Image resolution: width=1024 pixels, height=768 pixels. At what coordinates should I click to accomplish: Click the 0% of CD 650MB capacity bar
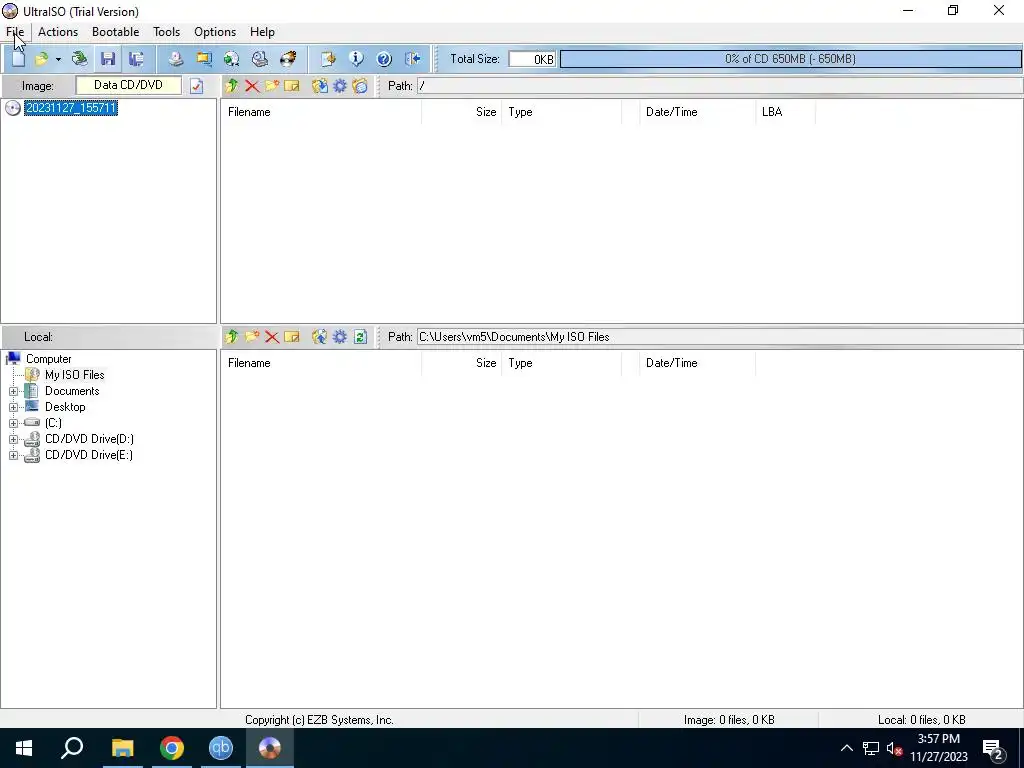(x=790, y=59)
